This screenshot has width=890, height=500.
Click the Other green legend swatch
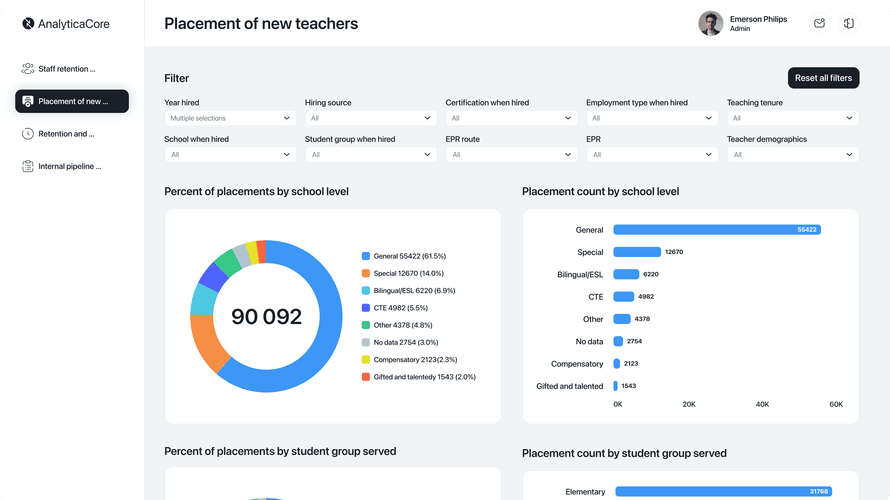(366, 325)
